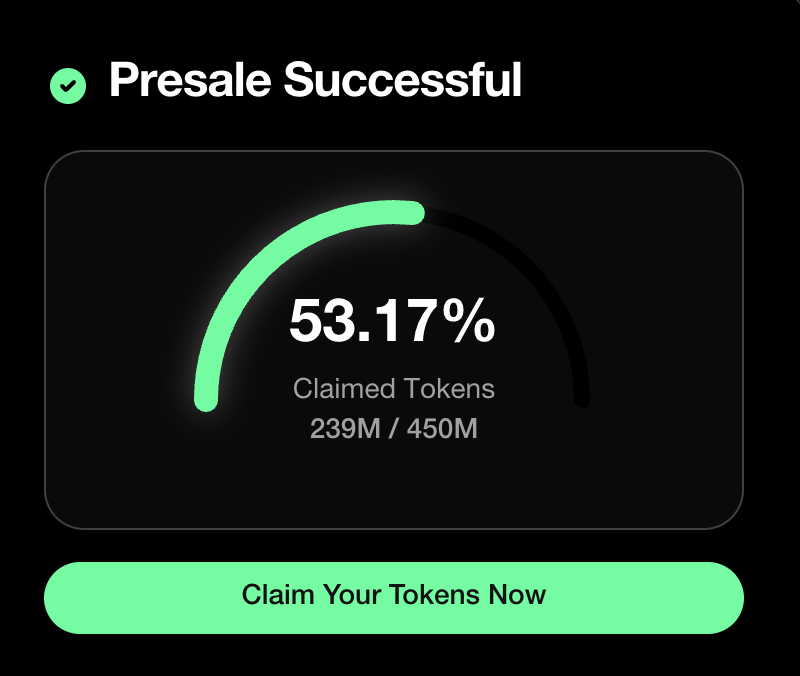
Task: Click the rounded tip of the green arc
Action: [413, 212]
